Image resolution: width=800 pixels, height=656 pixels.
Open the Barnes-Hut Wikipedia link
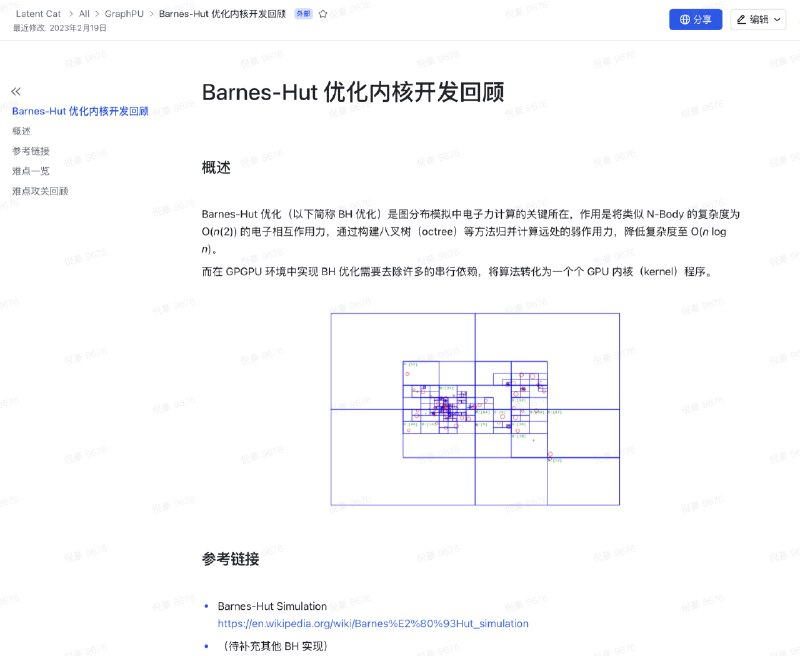click(x=373, y=623)
